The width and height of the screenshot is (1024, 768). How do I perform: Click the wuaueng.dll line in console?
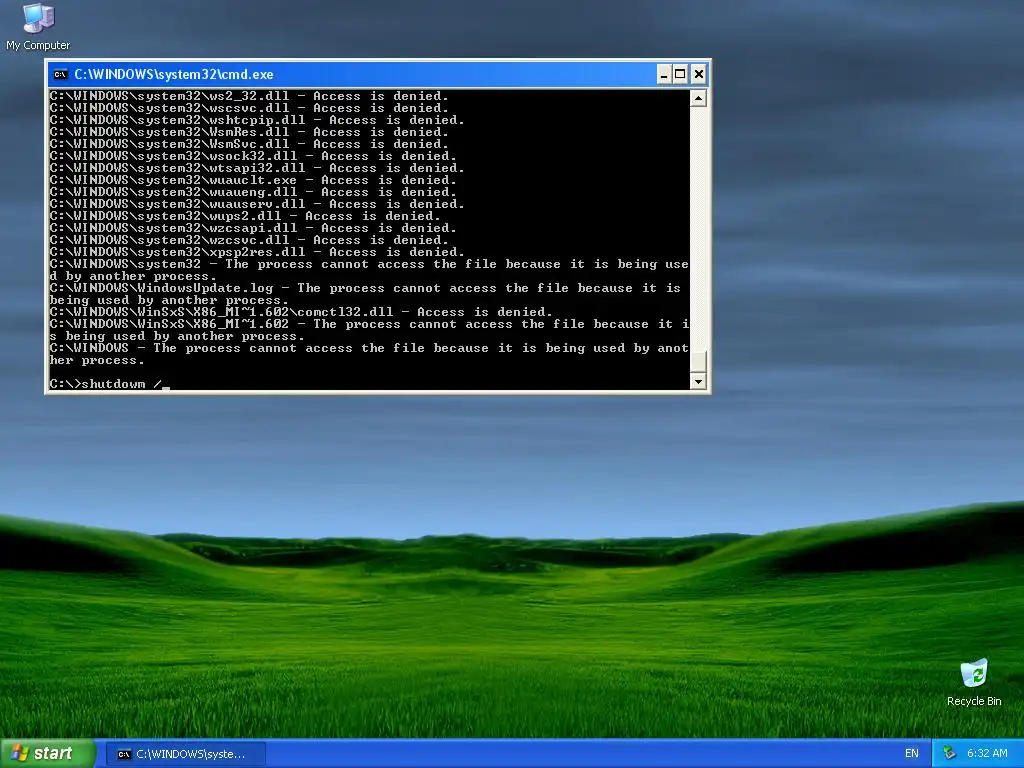click(x=253, y=192)
